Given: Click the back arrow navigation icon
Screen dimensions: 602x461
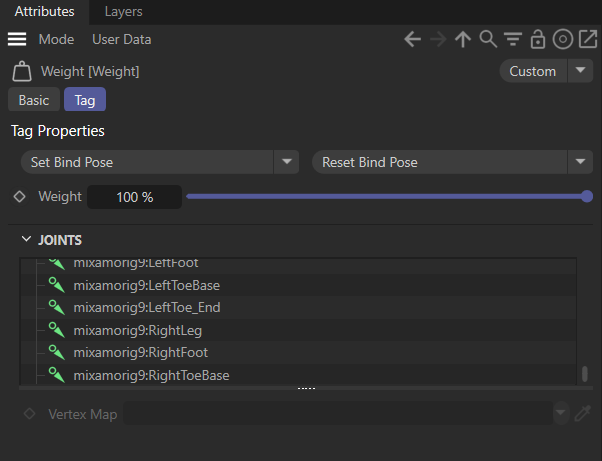Looking at the screenshot, I should click(x=412, y=40).
